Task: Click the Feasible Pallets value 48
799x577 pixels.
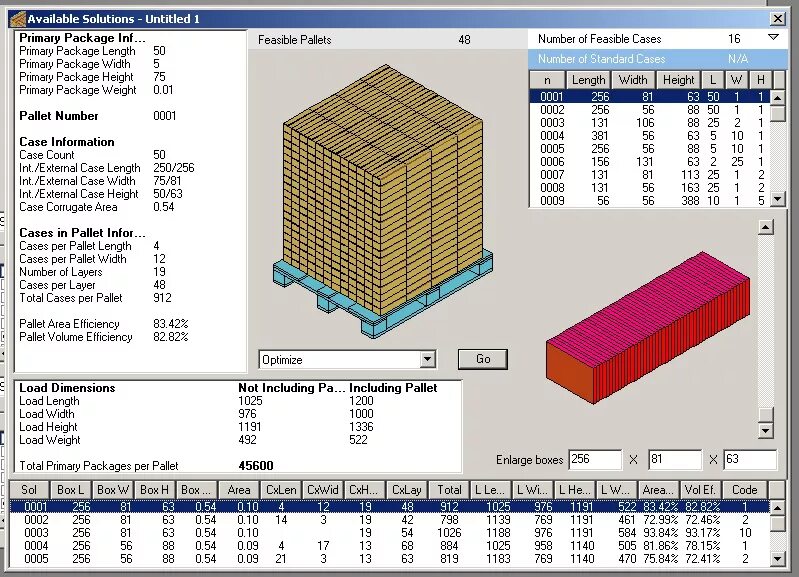Action: pyautogui.click(x=464, y=40)
